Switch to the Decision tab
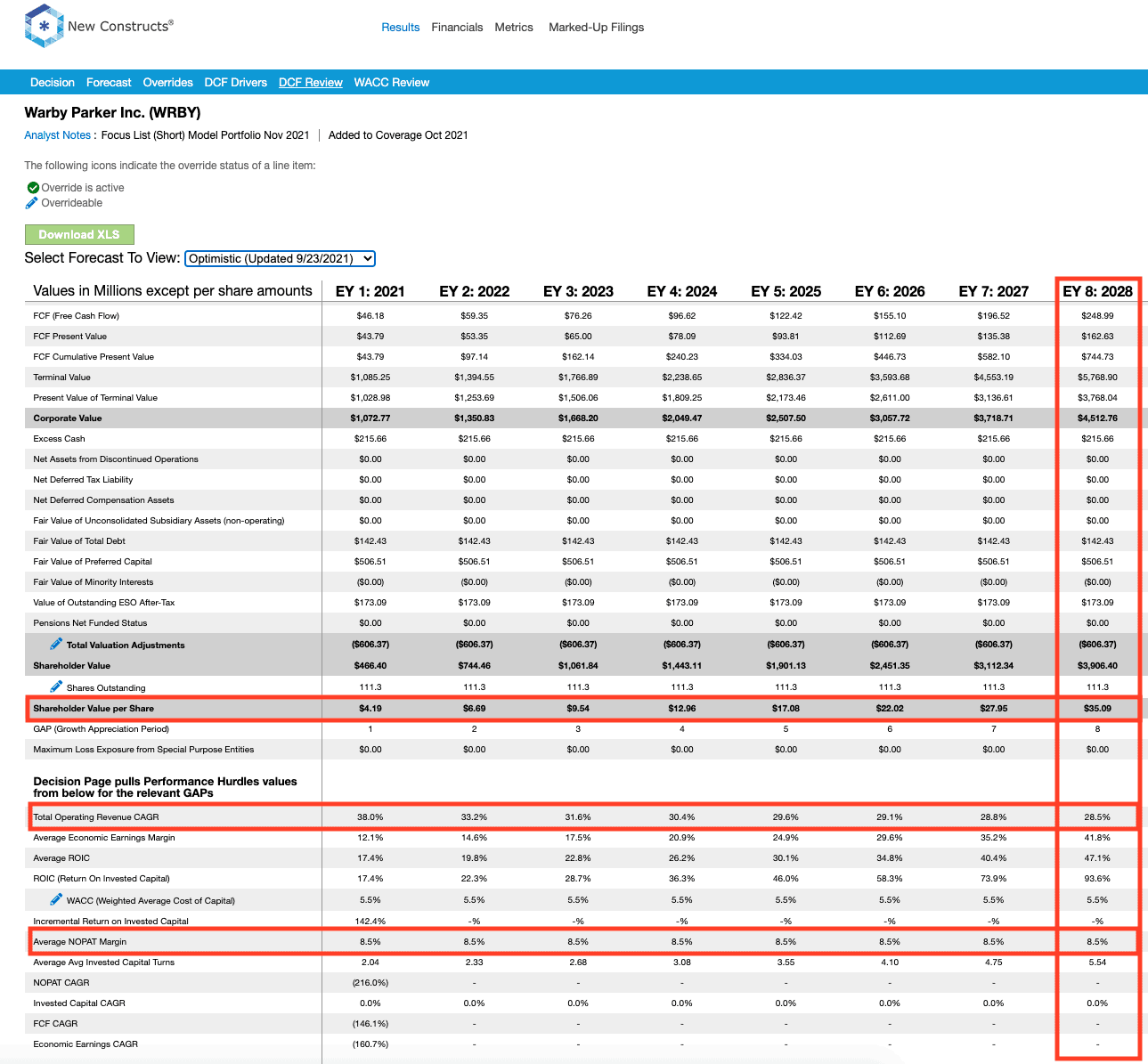1148x1064 pixels. (x=53, y=83)
